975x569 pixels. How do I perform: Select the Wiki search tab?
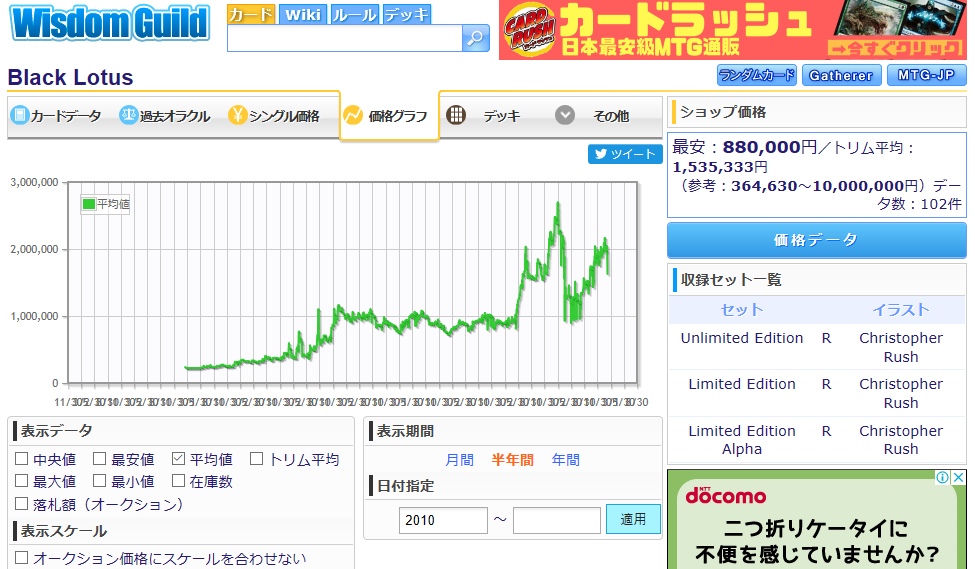(x=303, y=14)
